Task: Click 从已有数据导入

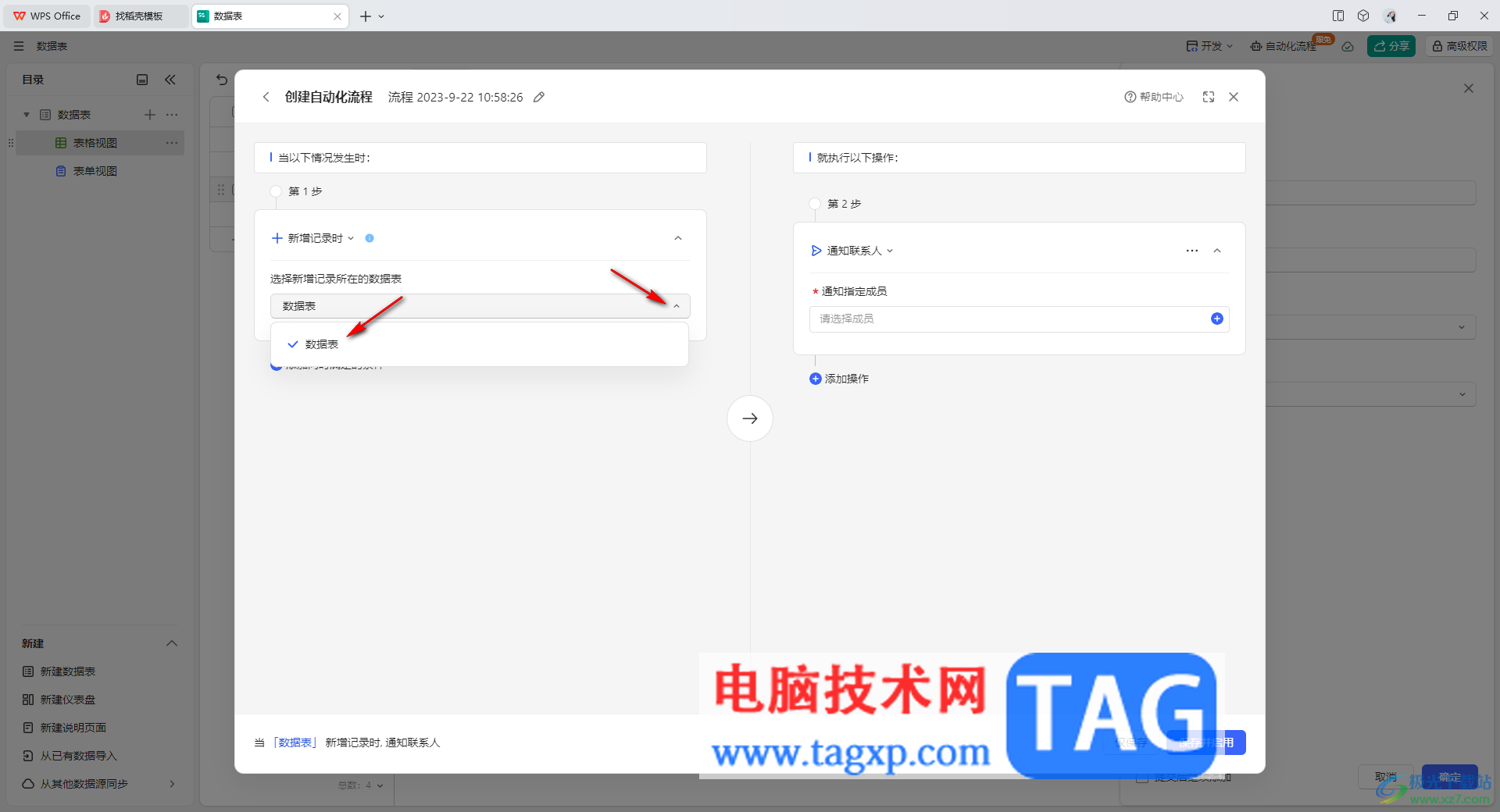Action: point(70,756)
